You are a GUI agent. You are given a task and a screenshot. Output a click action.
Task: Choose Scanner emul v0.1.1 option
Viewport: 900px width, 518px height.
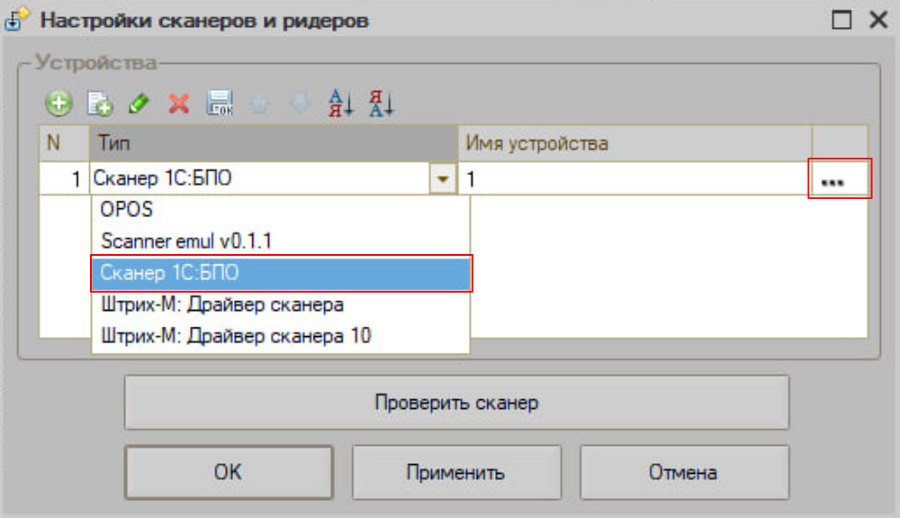[x=280, y=241]
